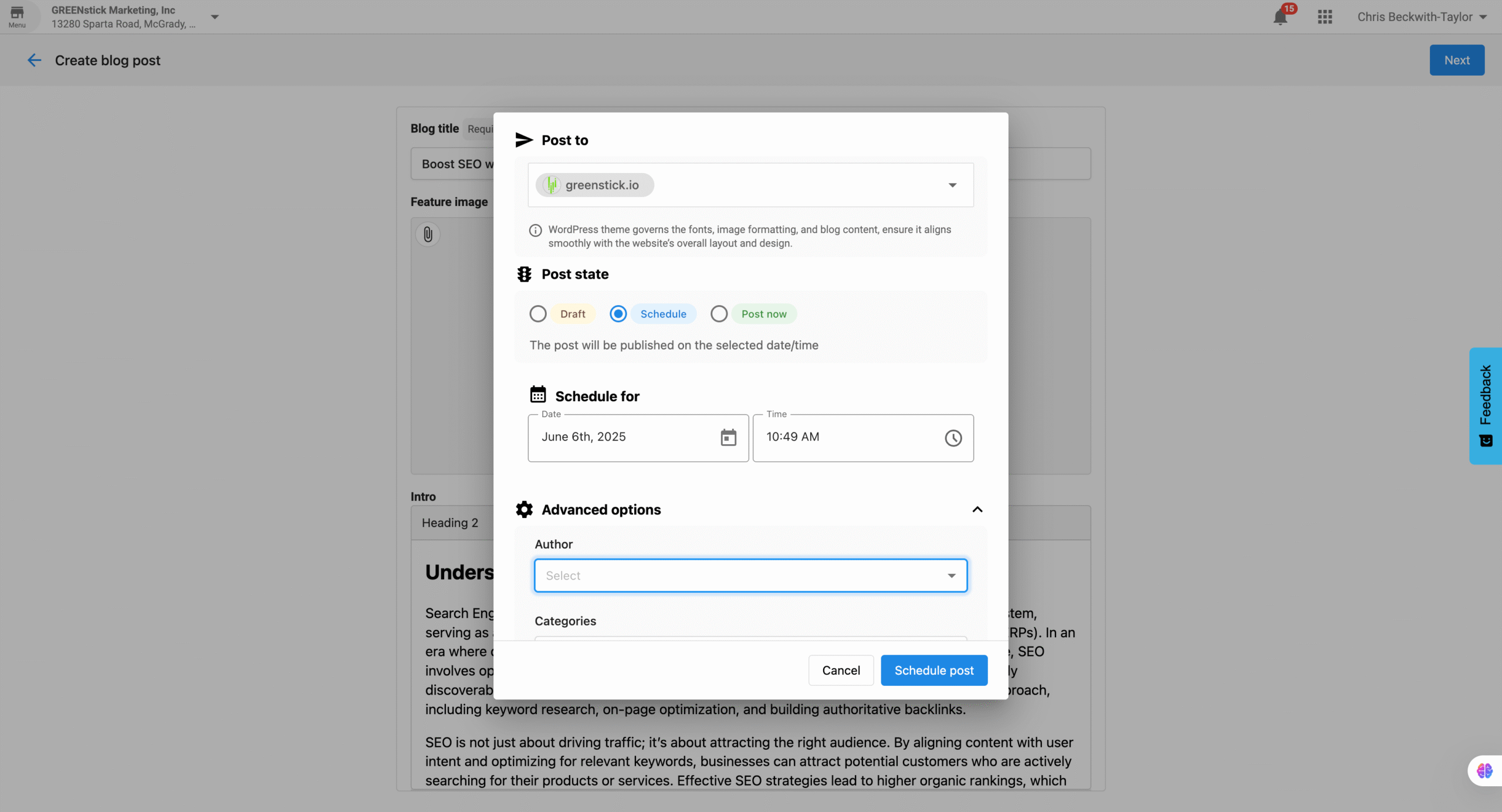Click the back arrow beside Create blog post
This screenshot has height=812, width=1502.
[x=34, y=60]
